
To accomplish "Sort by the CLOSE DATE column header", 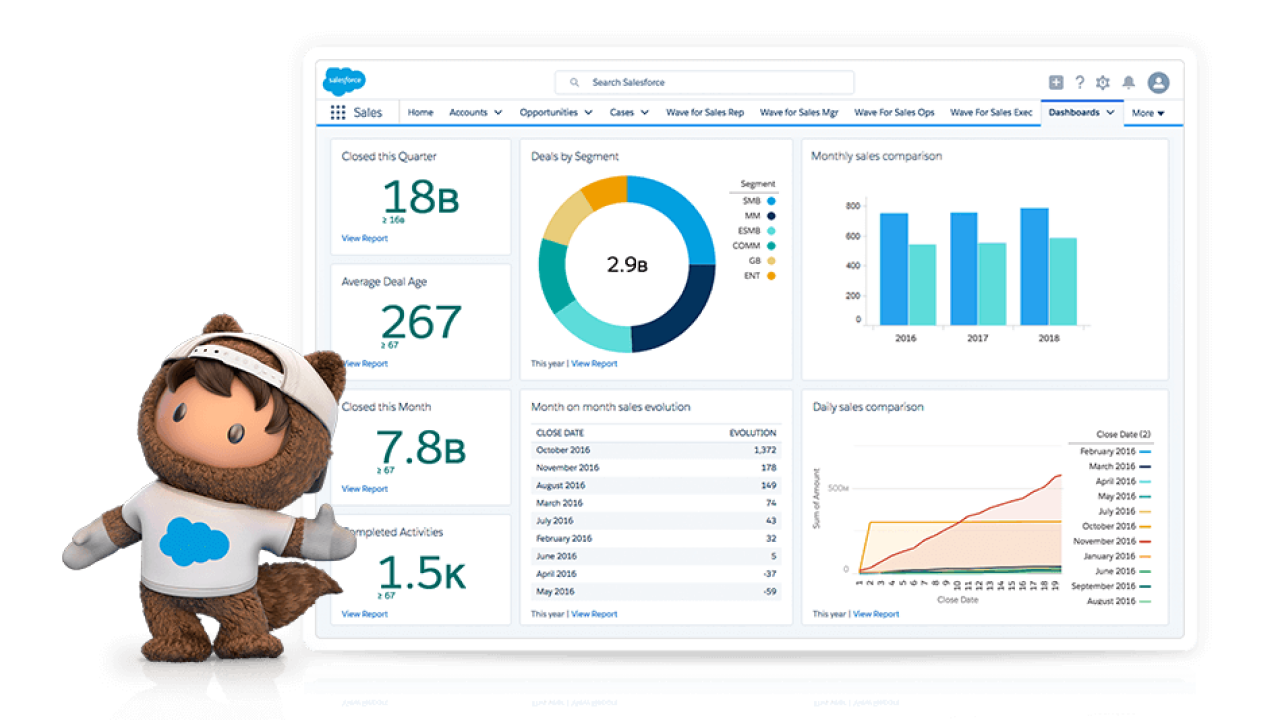I will click(561, 433).
